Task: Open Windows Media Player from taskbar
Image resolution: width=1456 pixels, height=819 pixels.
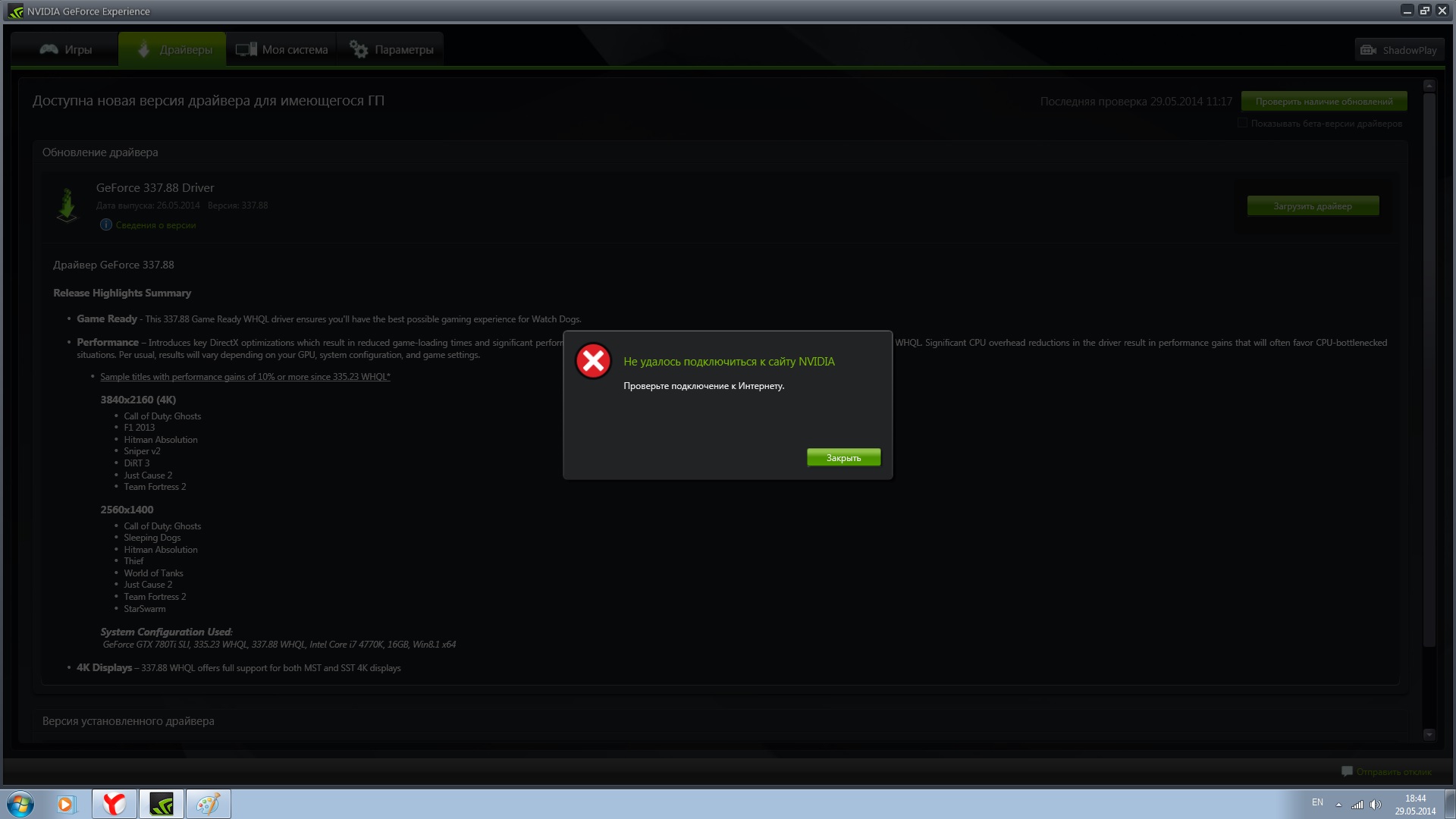Action: pyautogui.click(x=65, y=804)
